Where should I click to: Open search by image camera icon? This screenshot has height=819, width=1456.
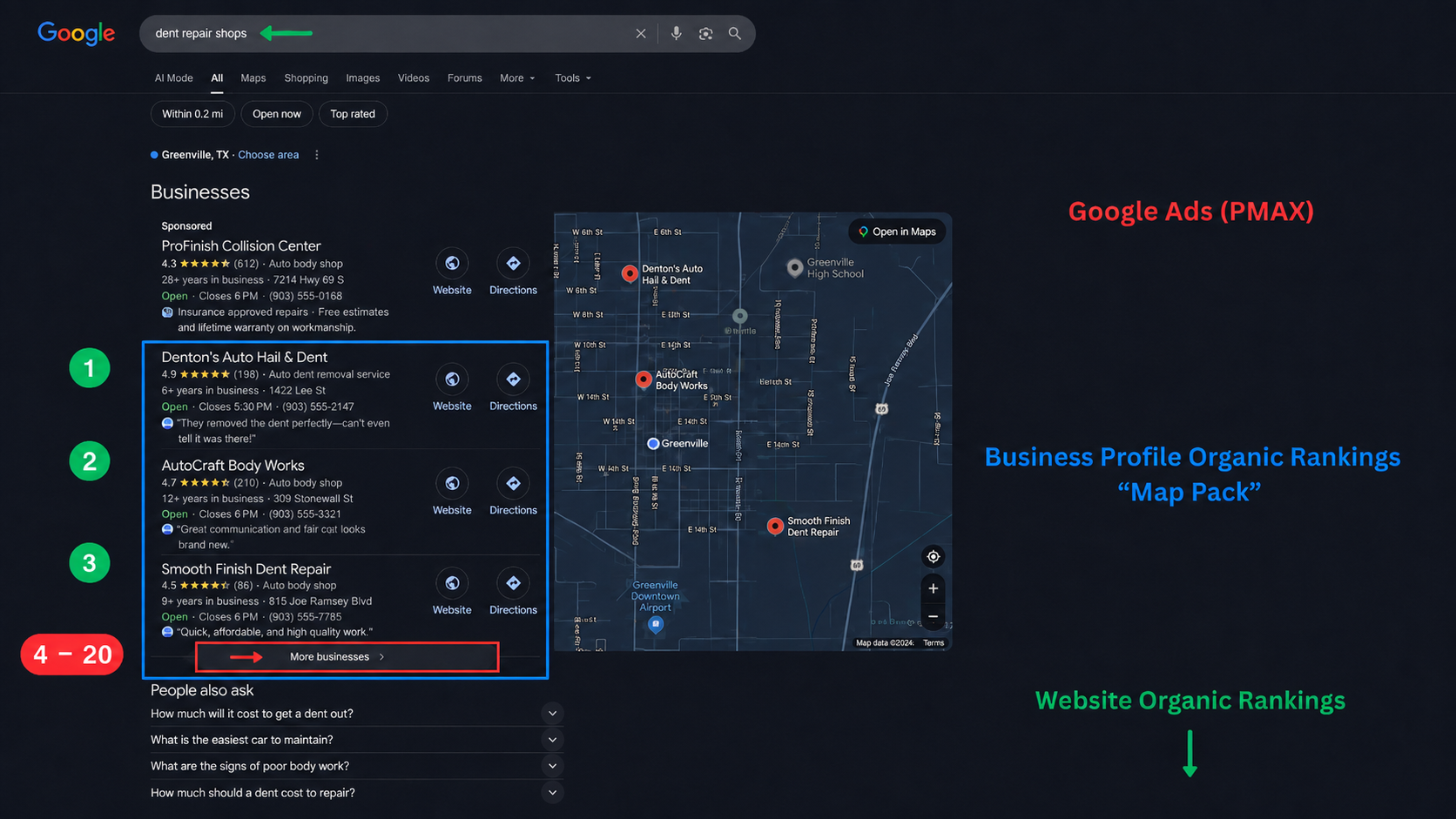(x=705, y=34)
